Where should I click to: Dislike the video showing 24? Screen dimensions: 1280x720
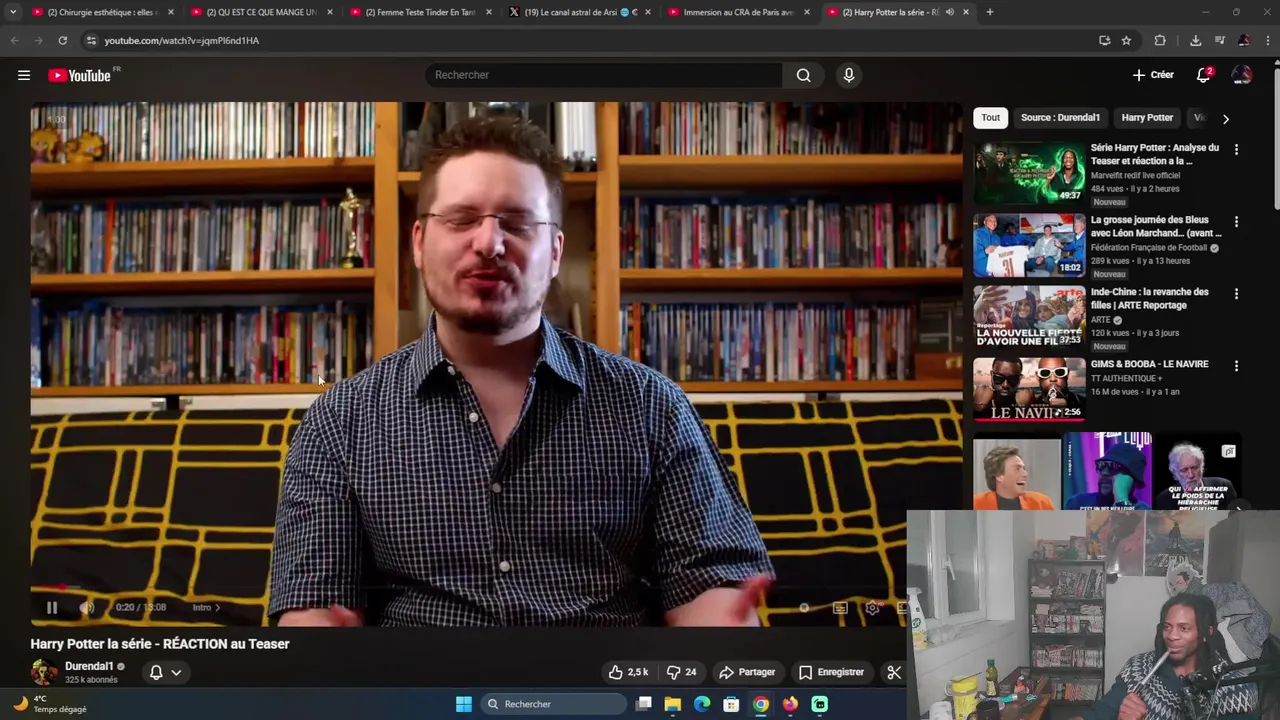click(x=682, y=672)
